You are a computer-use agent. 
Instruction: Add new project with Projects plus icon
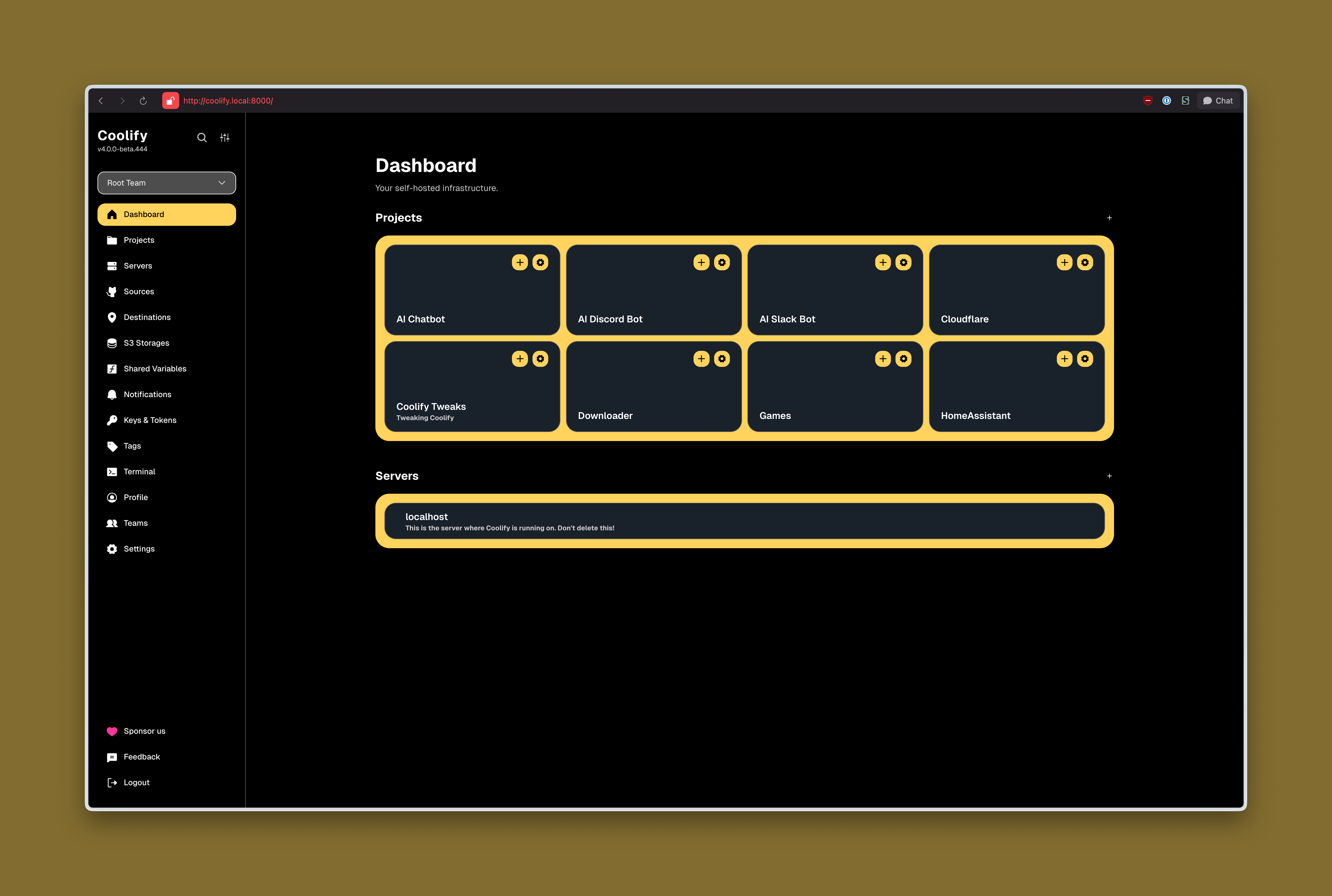(x=1109, y=218)
